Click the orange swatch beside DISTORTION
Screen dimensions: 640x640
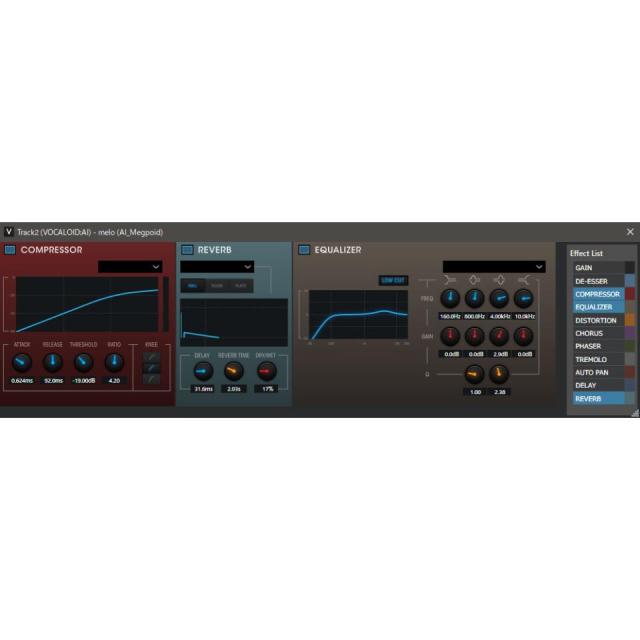630,320
